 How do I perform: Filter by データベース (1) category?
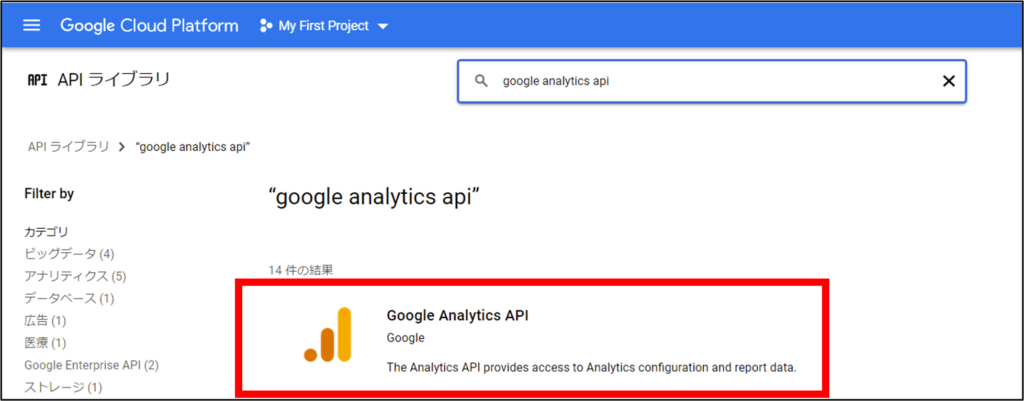[x=69, y=298]
